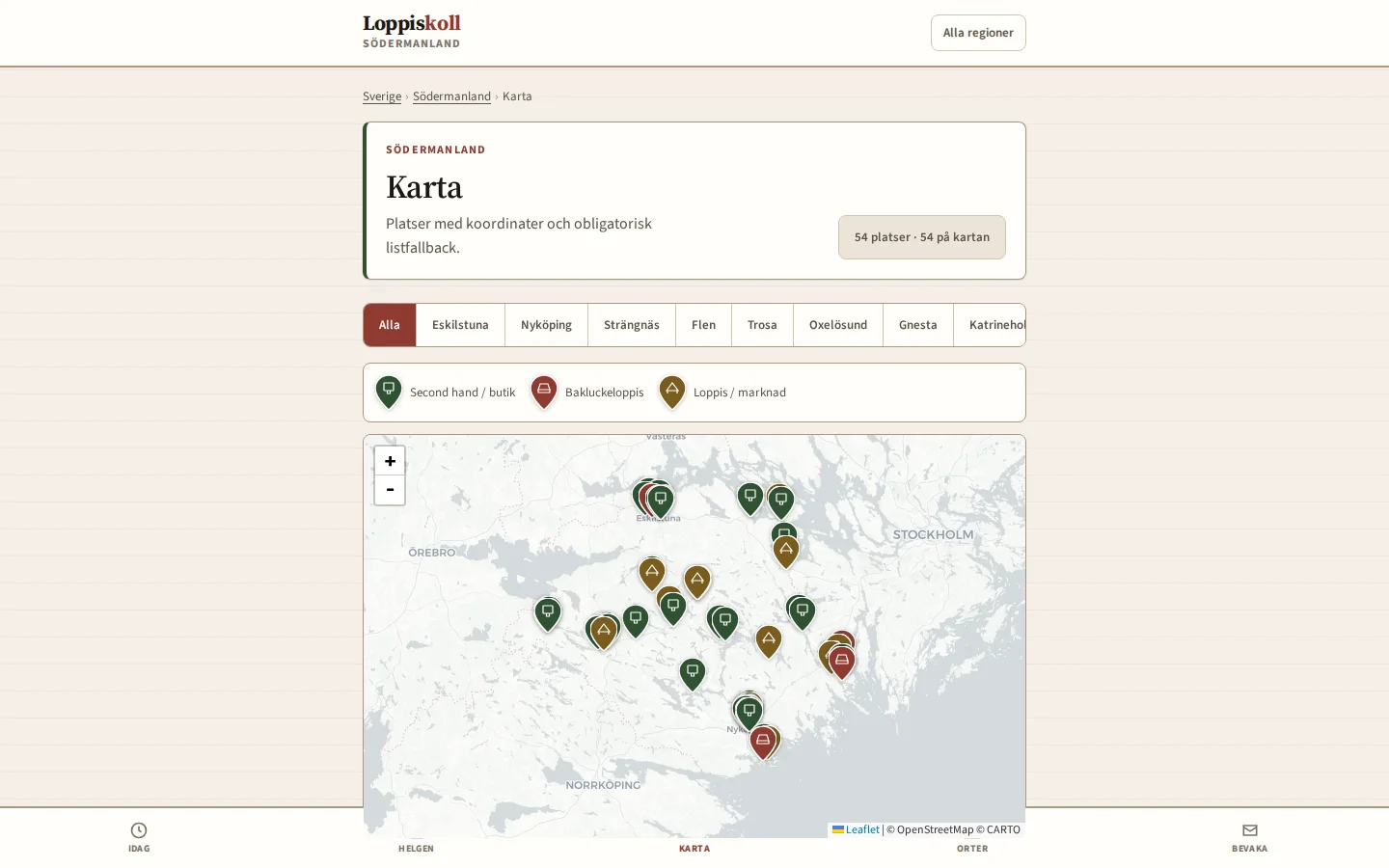The height and width of the screenshot is (868, 1389).
Task: Click the 'Second hand / butik' legend label
Action: click(463, 393)
